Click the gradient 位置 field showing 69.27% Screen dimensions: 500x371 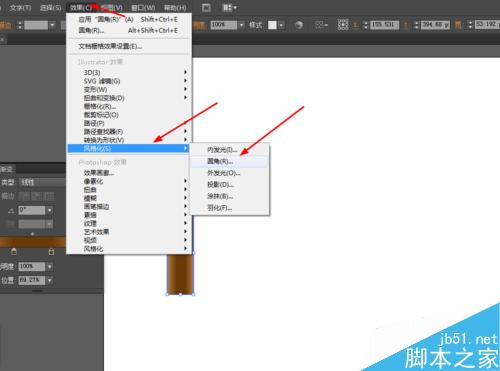pos(32,280)
